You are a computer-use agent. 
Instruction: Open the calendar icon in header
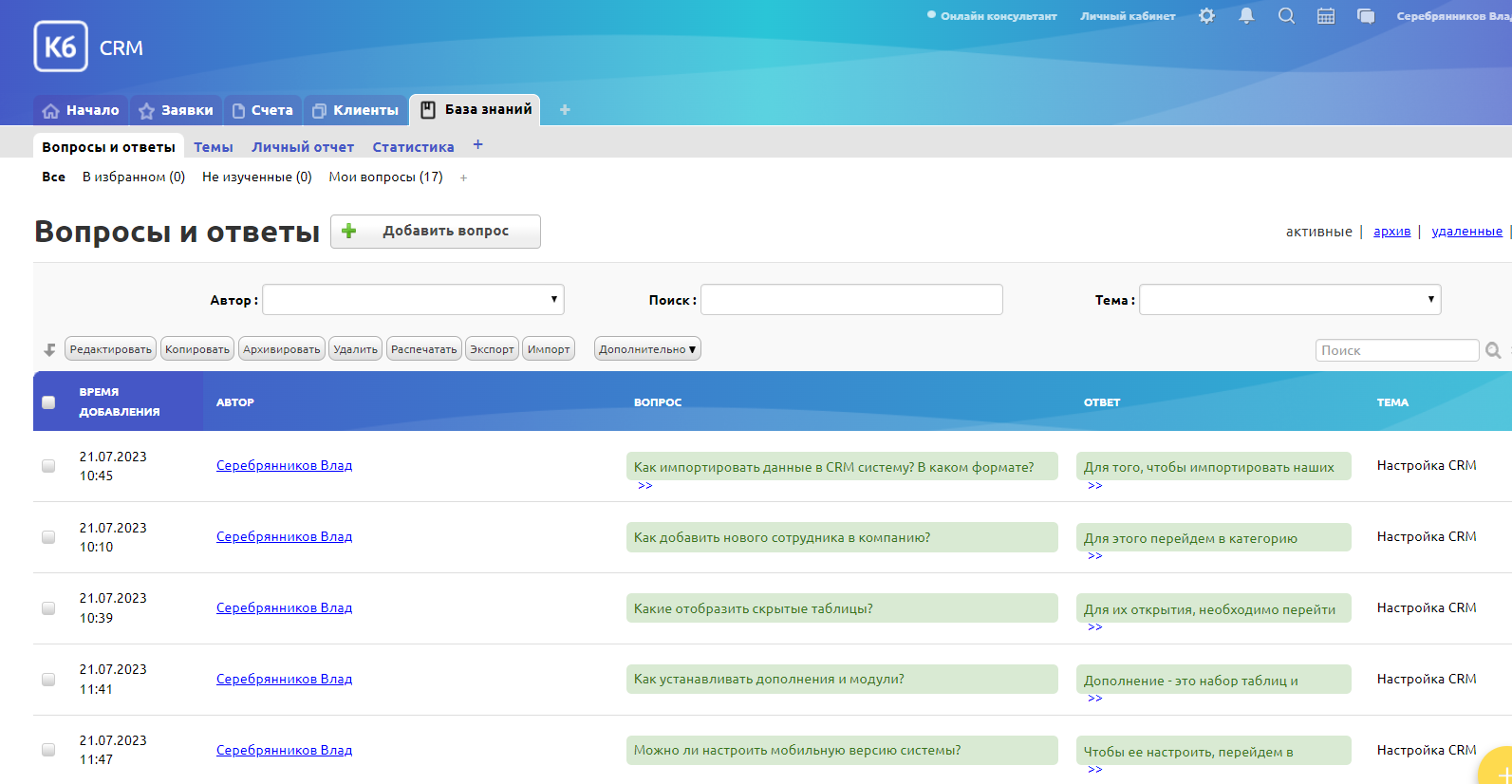tap(1326, 16)
